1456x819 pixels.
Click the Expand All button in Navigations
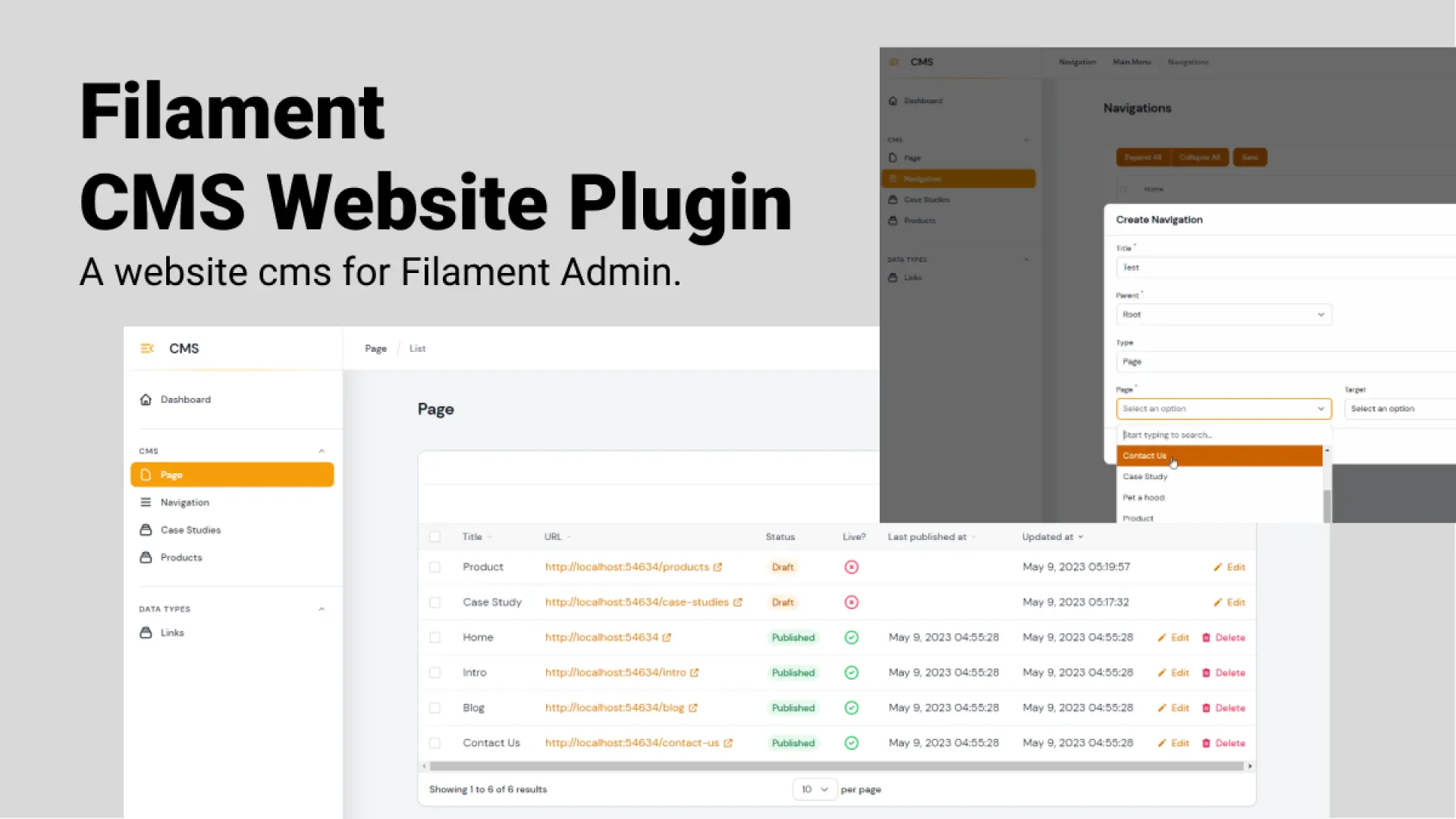click(x=1143, y=157)
